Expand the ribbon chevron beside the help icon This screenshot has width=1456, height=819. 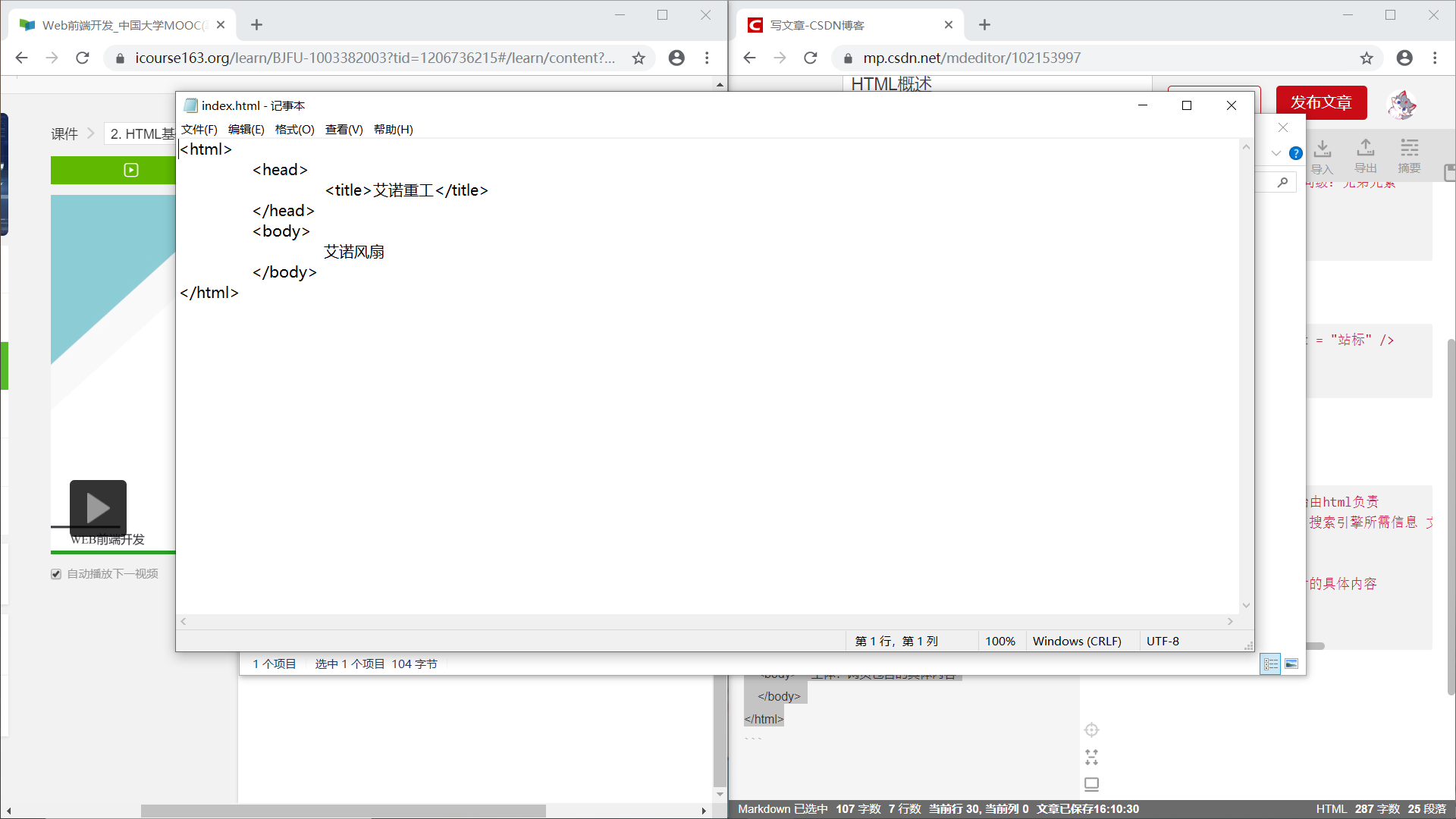(x=1276, y=153)
